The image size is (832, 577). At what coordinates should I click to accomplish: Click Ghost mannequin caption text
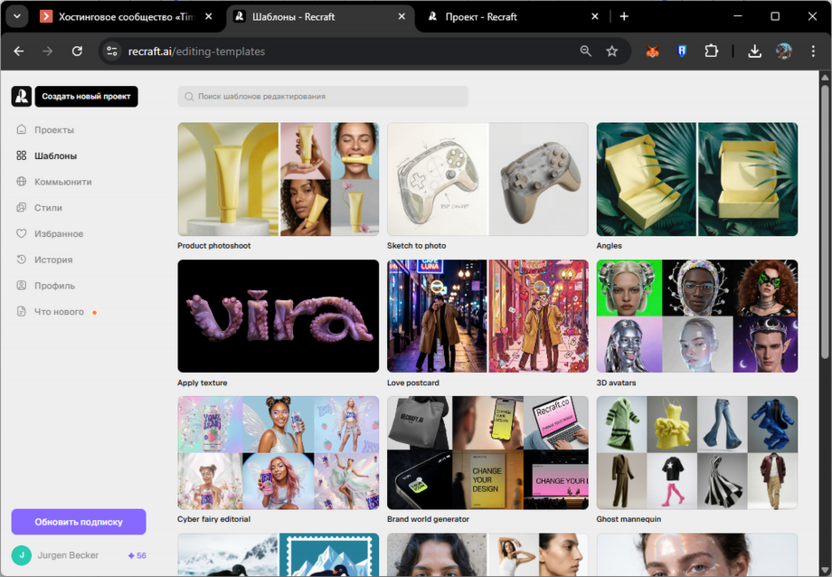pyautogui.click(x=629, y=519)
